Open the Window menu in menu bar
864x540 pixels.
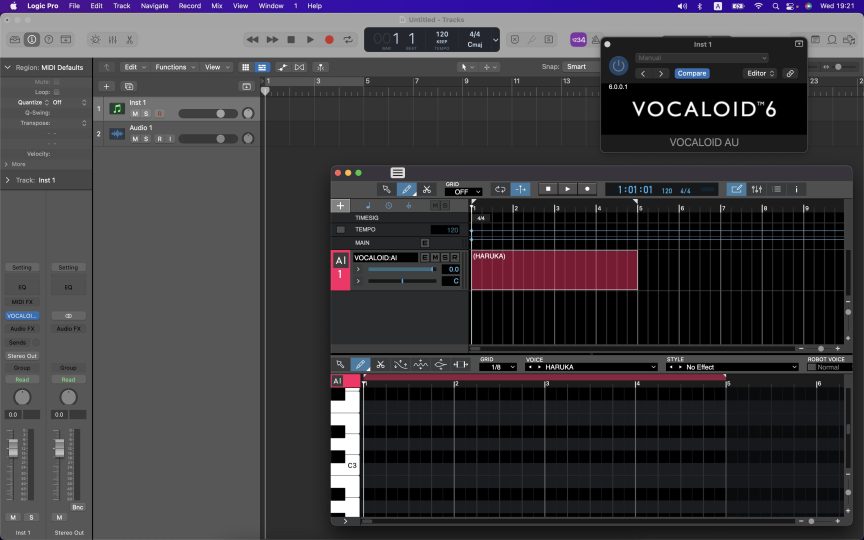(271, 6)
